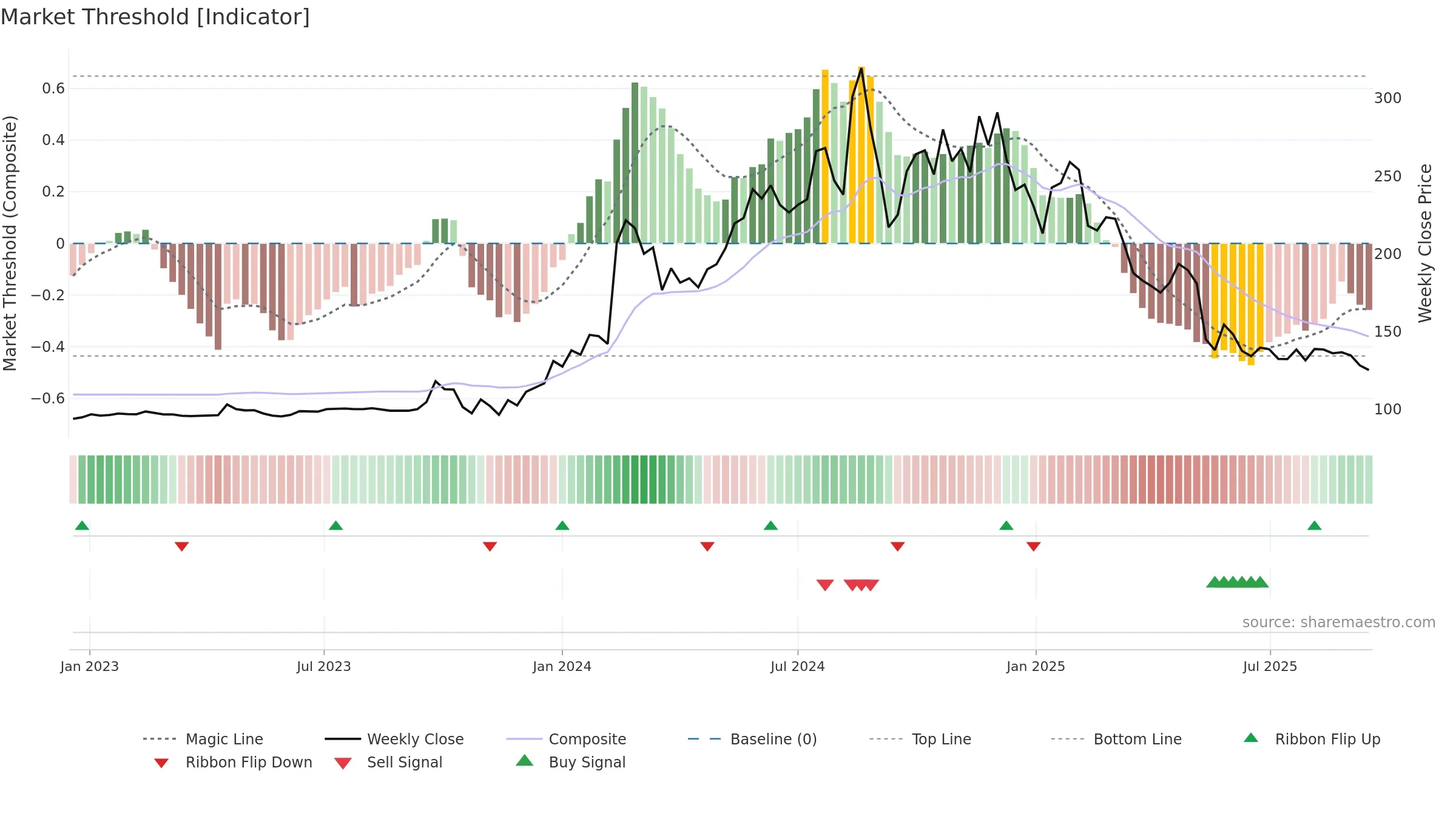
Task: Click the green flip-up marker just before Jul 2024
Action: tap(770, 525)
